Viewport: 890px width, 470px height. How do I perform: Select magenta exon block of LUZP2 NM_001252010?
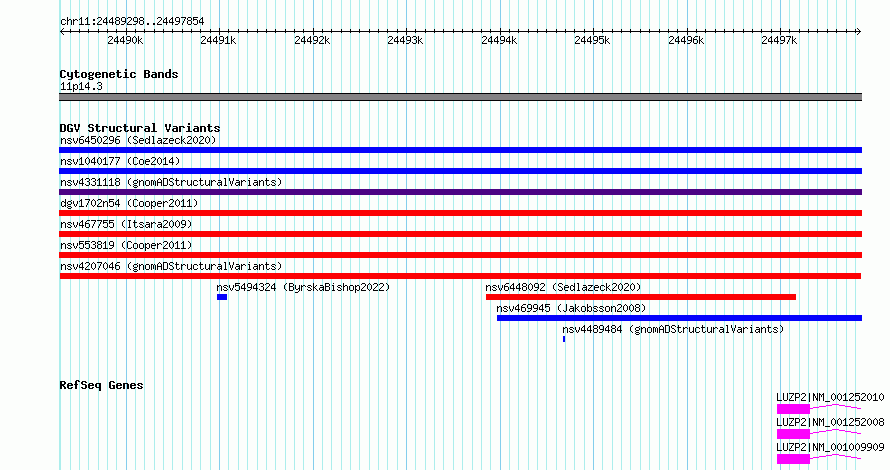(793, 409)
